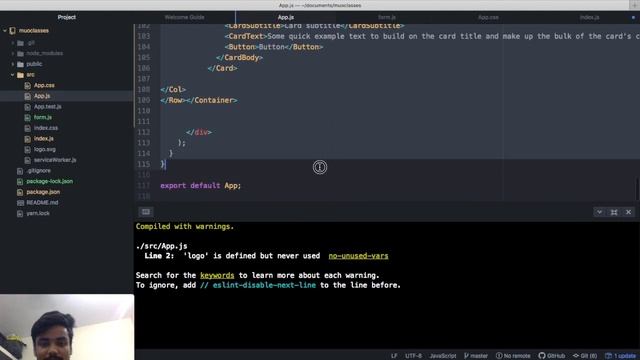Click the form.js file icon in the tree
The image size is (640, 360).
click(27, 118)
